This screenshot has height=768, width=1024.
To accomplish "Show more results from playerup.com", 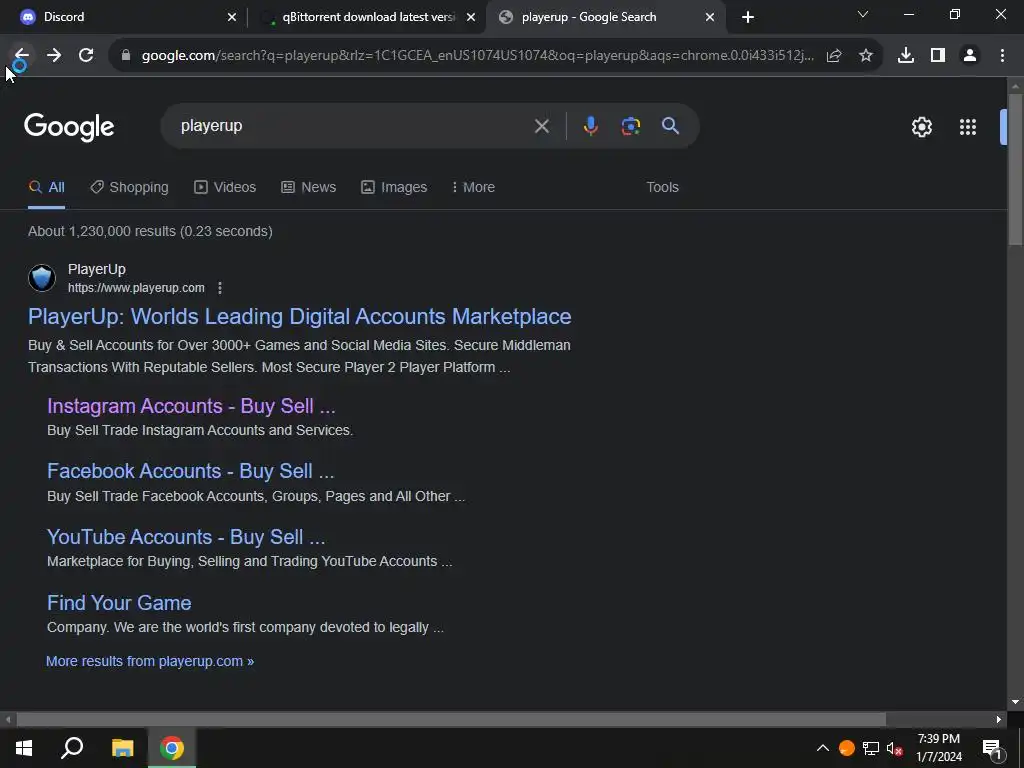I will pos(150,662).
